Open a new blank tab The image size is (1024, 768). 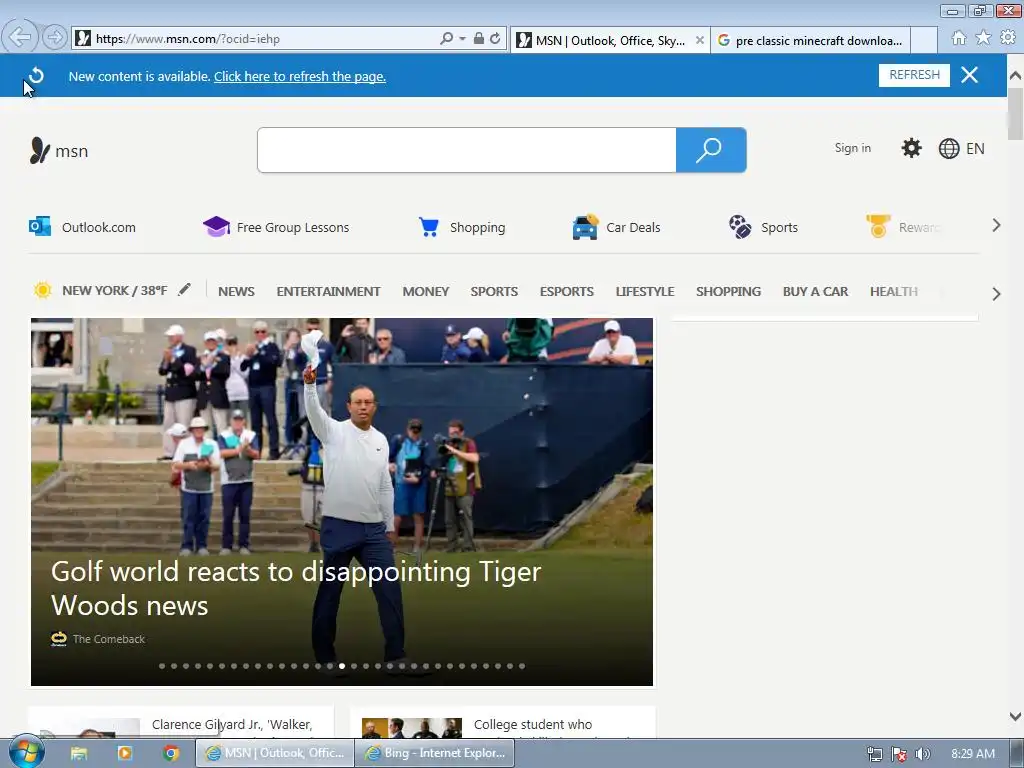[923, 40]
